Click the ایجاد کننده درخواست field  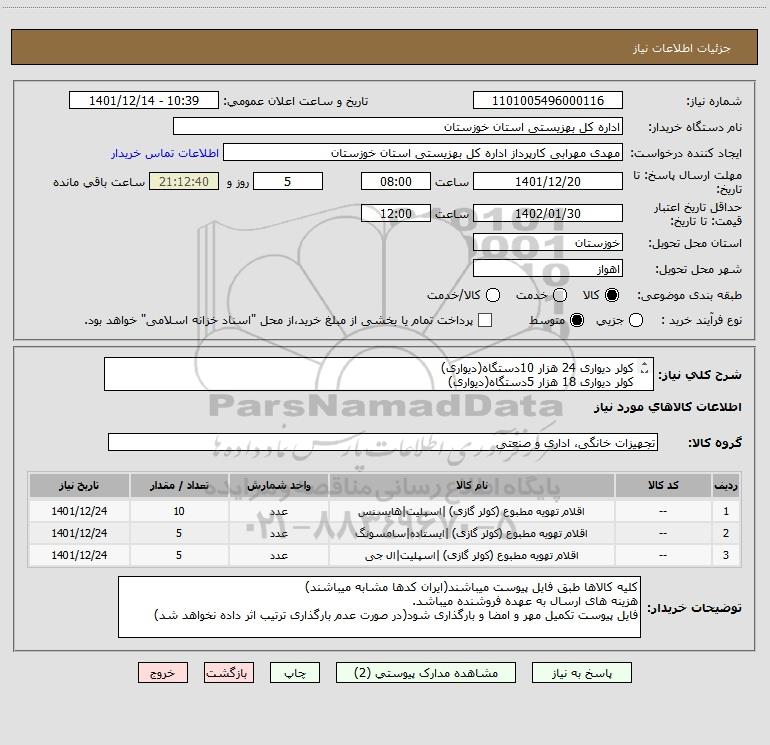423,153
